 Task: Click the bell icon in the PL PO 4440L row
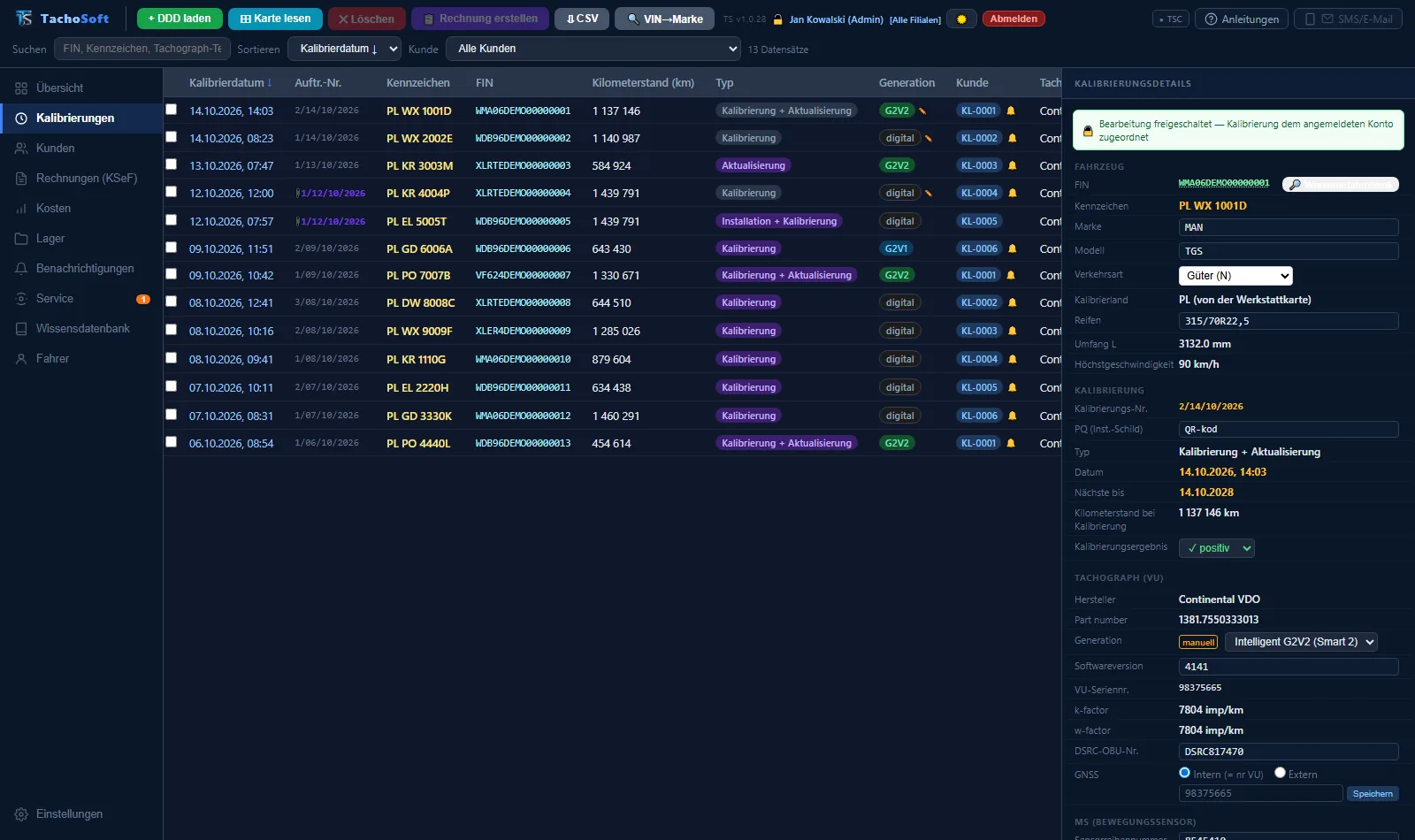[x=1011, y=443]
